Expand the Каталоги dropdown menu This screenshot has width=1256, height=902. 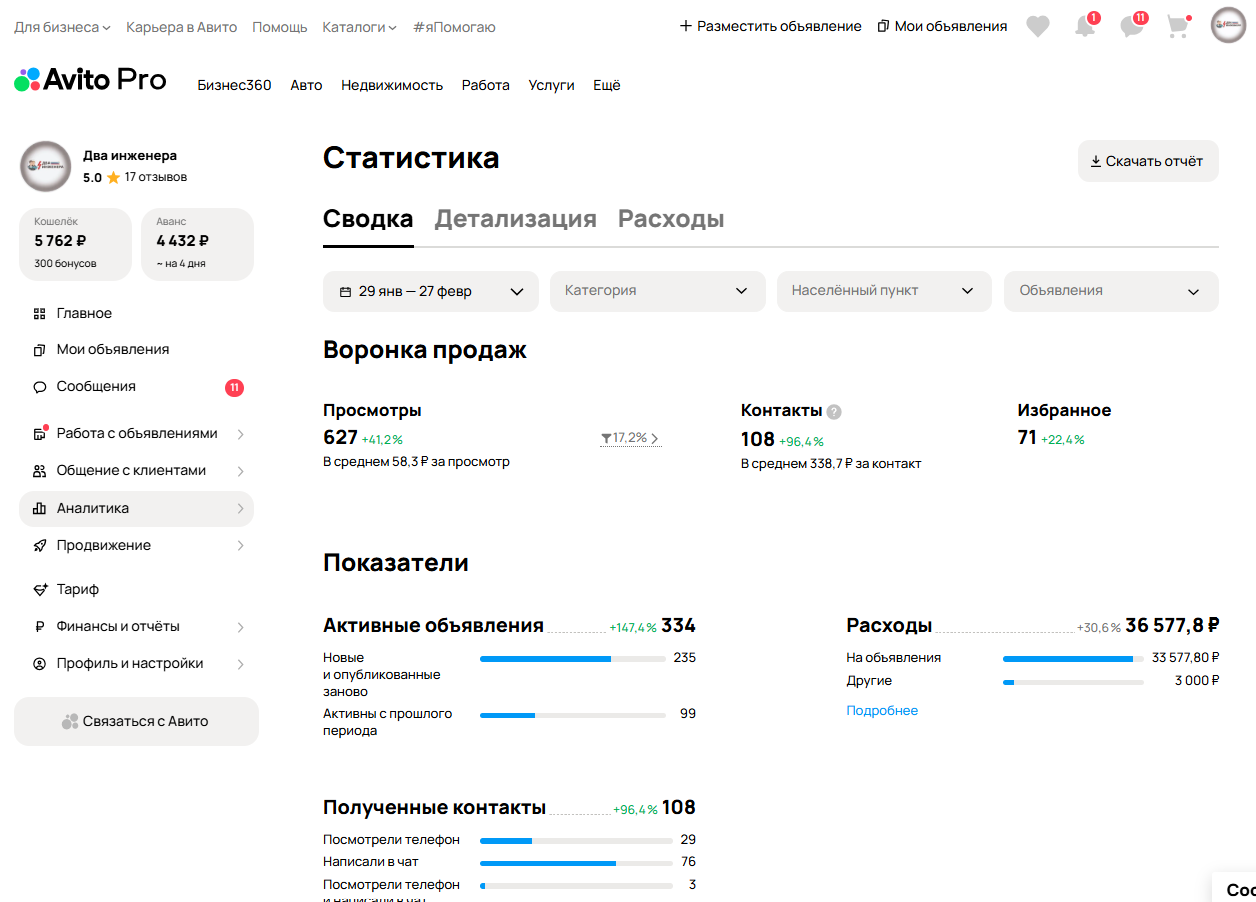tap(359, 27)
